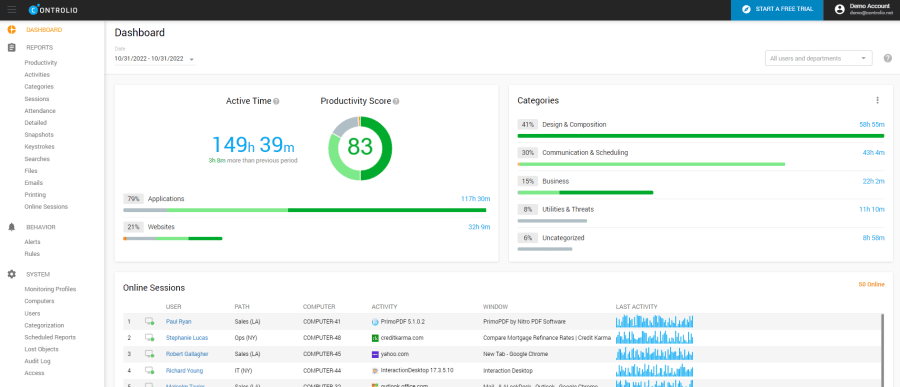Go to Alerts under Behavior
Screen dimensions: 900x387
point(32,242)
